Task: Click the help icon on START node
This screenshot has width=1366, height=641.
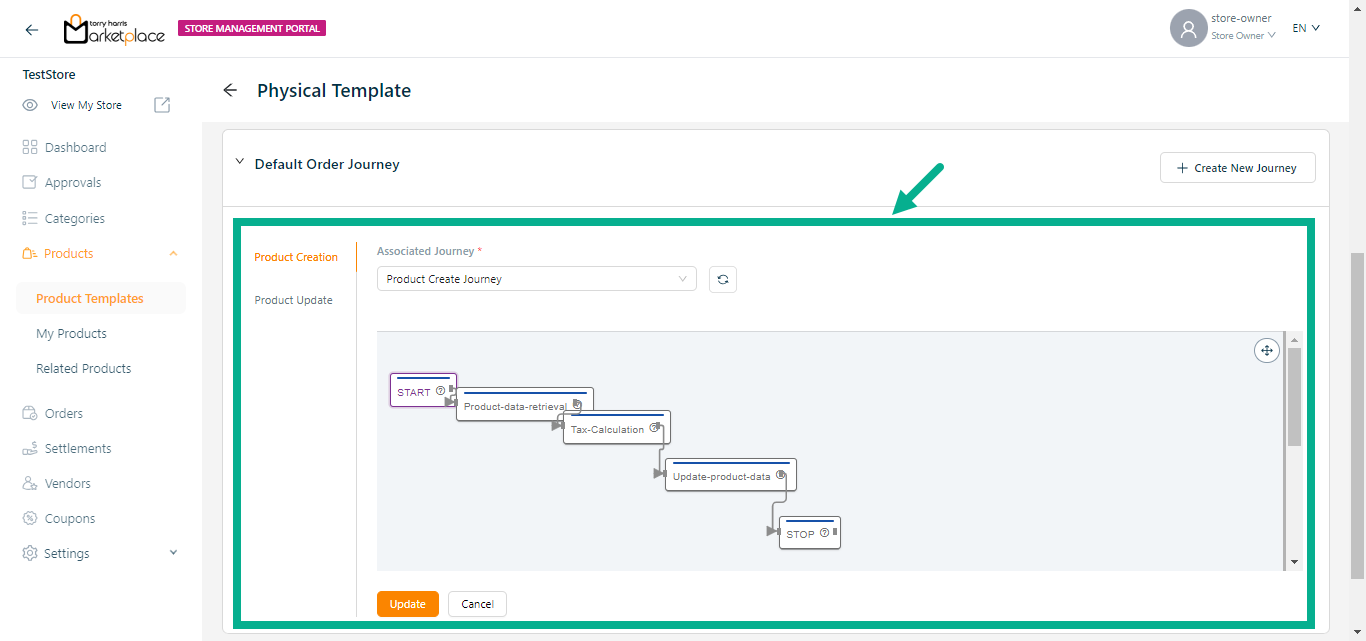Action: (x=440, y=391)
